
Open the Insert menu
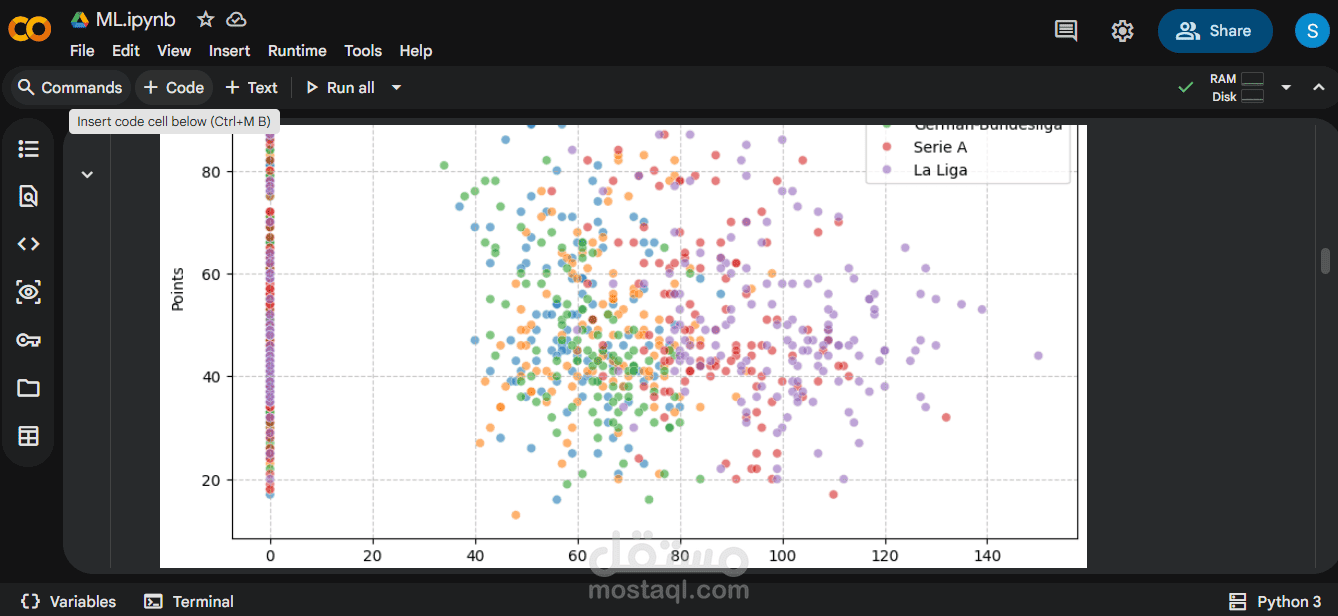click(229, 51)
